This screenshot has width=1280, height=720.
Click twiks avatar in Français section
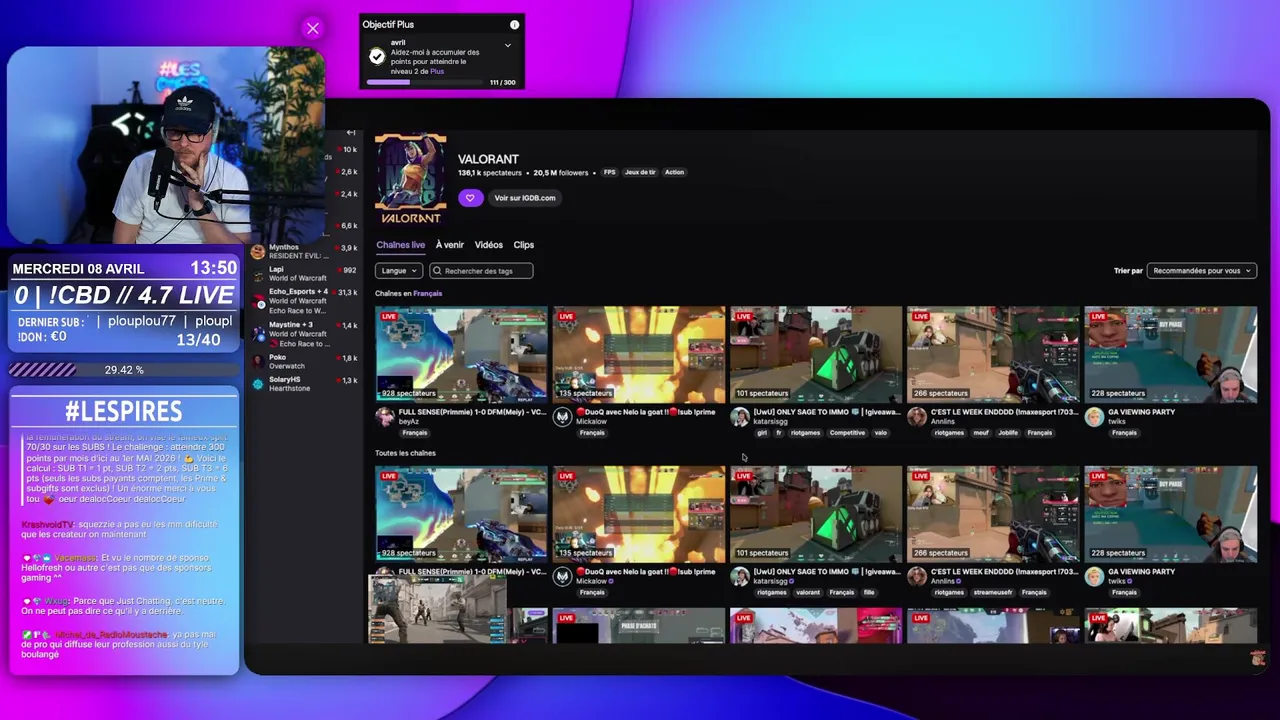1094,417
